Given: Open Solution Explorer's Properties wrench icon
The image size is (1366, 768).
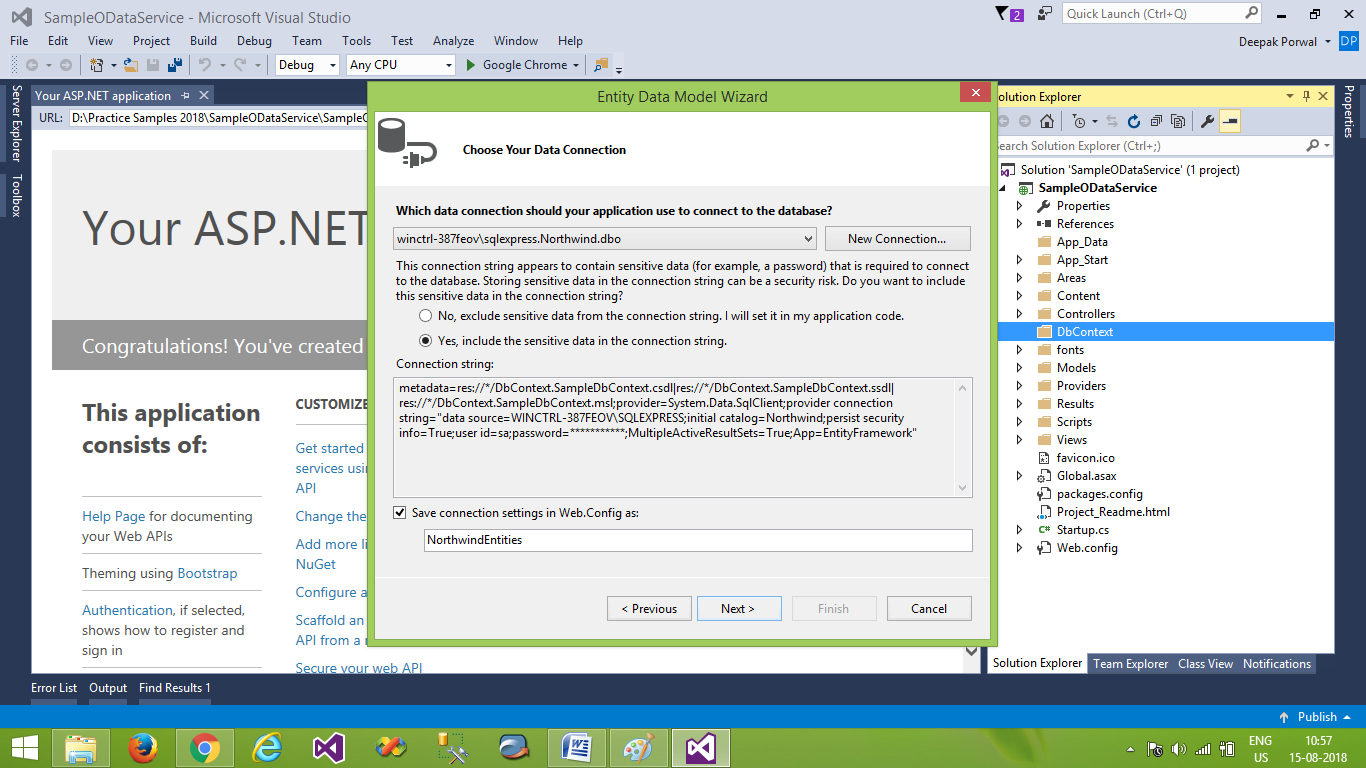Looking at the screenshot, I should [x=1207, y=120].
